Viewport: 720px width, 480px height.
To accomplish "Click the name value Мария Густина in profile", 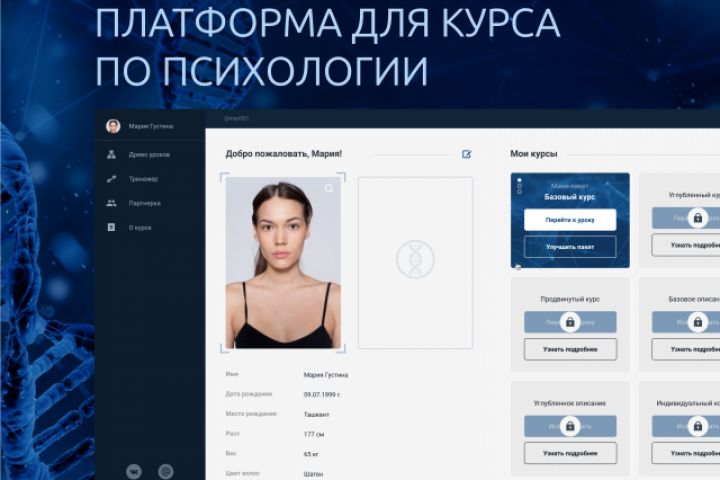I will 326,375.
